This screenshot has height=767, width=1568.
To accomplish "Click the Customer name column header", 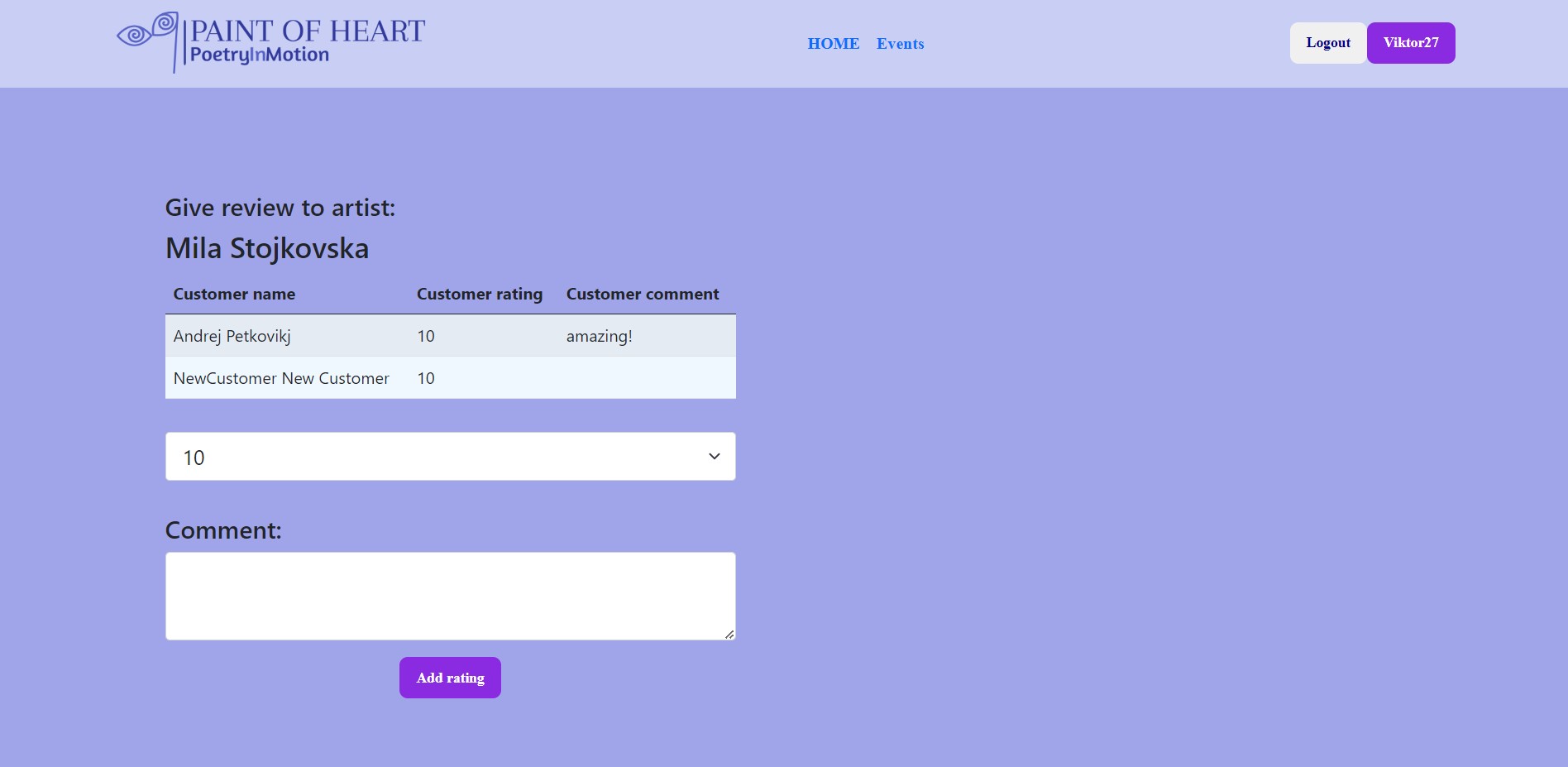I will pos(234,295).
